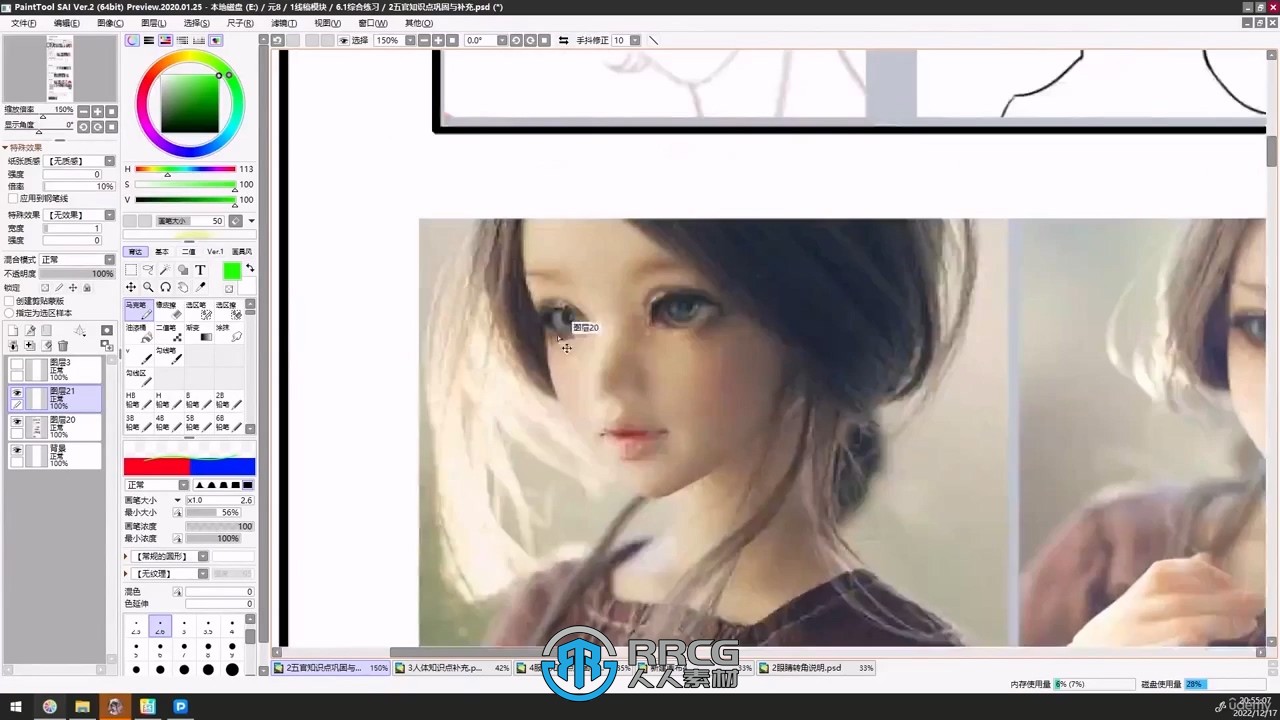Delete the selected layer with trash icon
1280x720 pixels.
[63, 346]
